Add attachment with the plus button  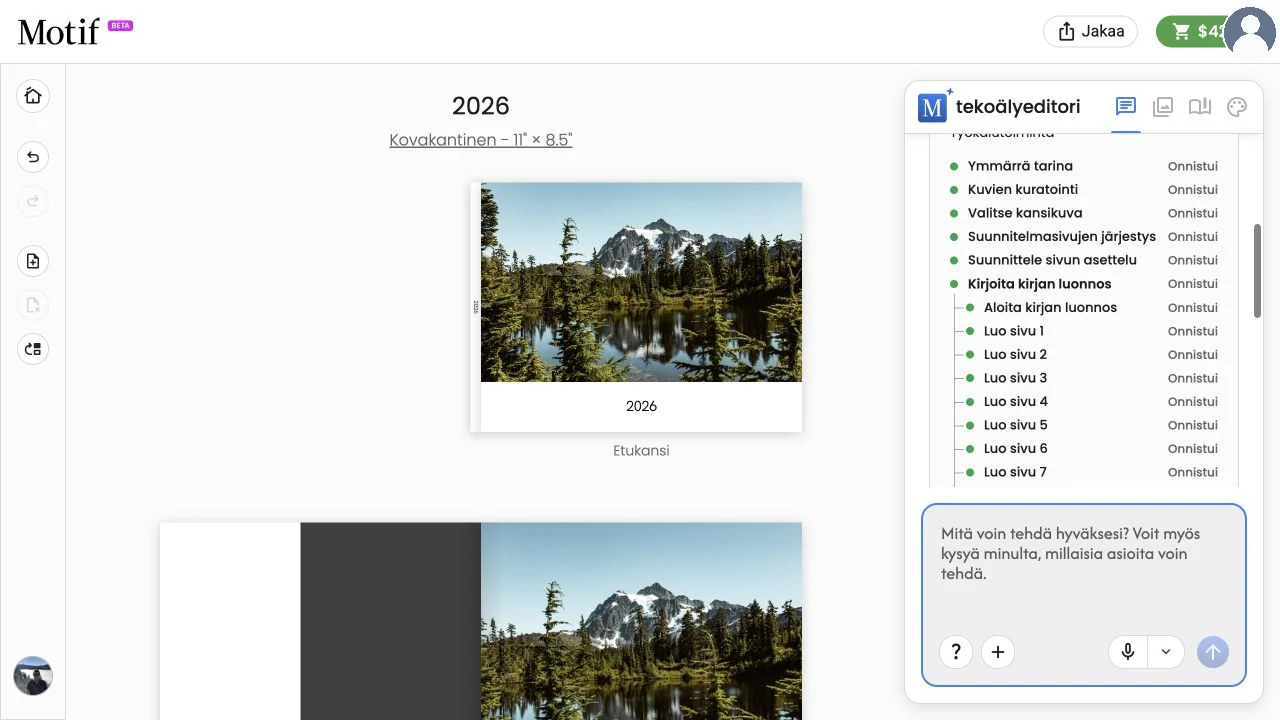pos(998,652)
